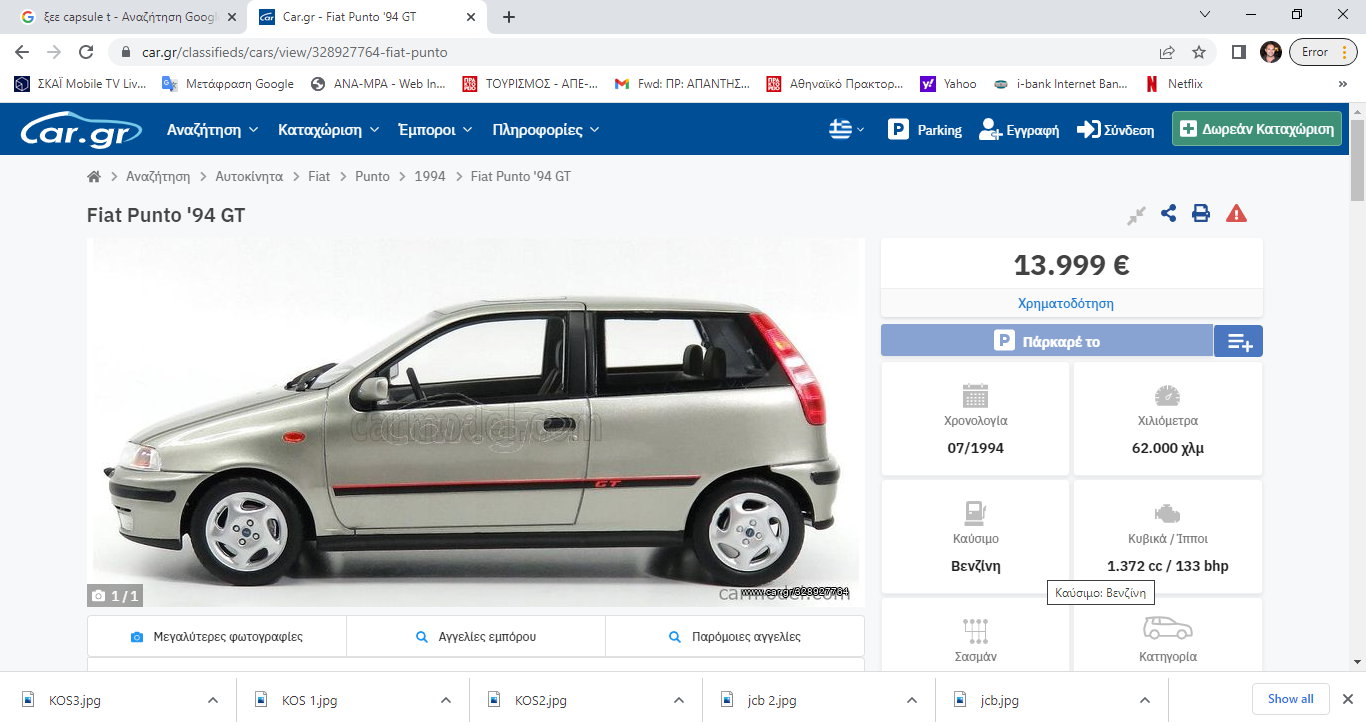Click the photo counter 1/1 badge

115,596
